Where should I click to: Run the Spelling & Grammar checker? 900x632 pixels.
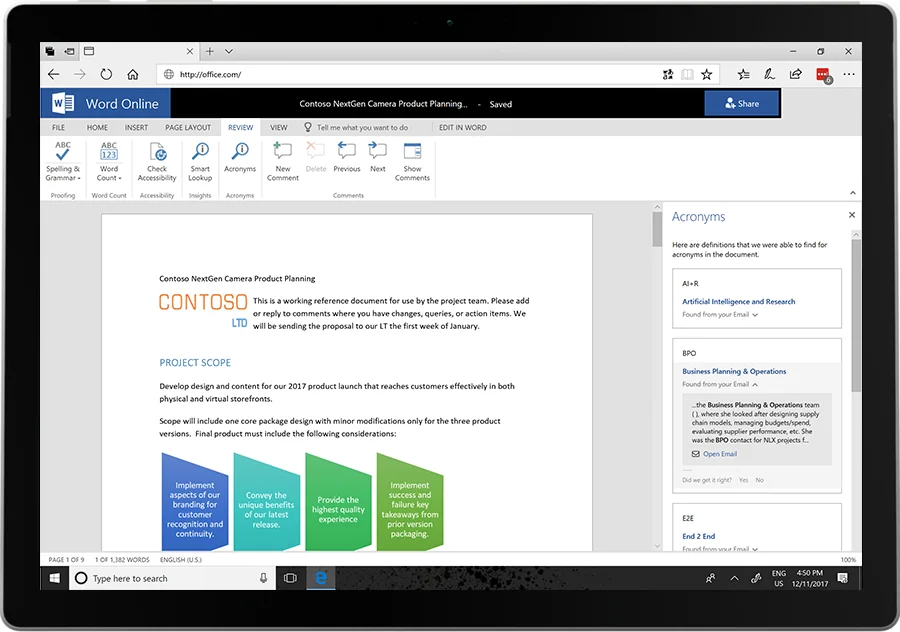click(62, 162)
